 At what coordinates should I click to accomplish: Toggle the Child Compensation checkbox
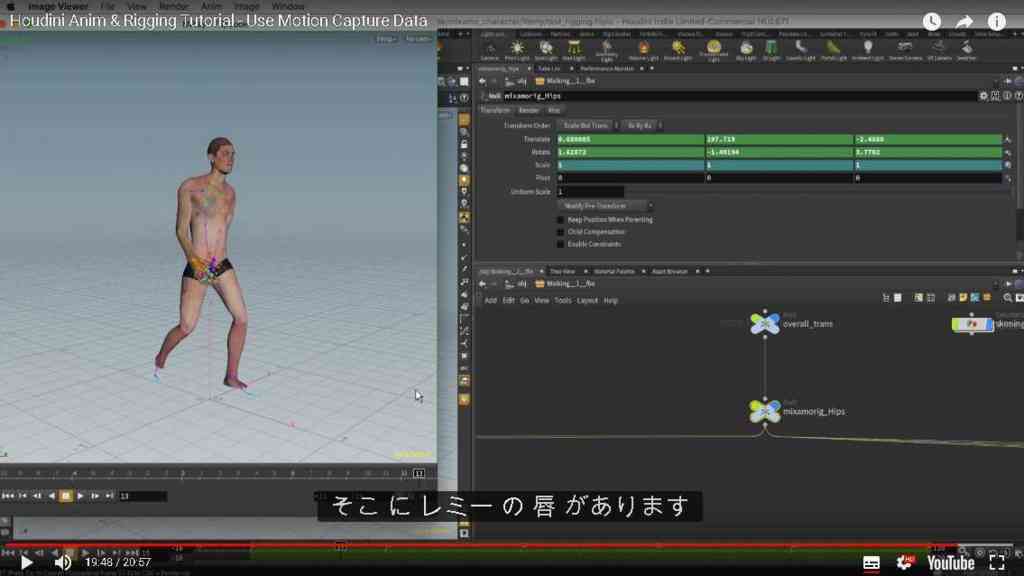pos(560,232)
